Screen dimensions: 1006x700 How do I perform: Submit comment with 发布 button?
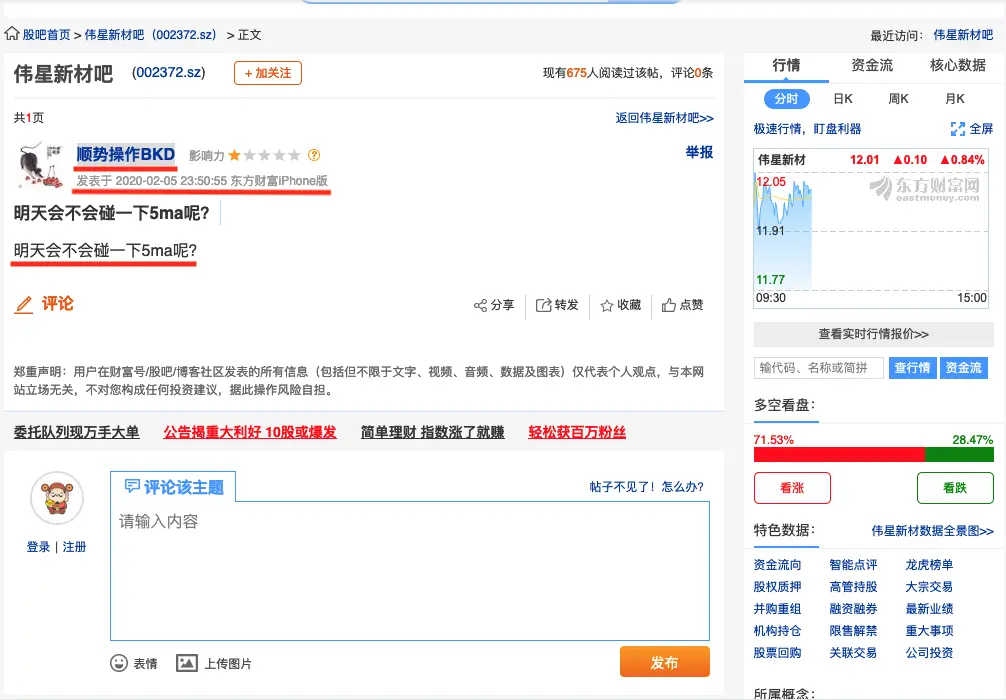pos(665,662)
